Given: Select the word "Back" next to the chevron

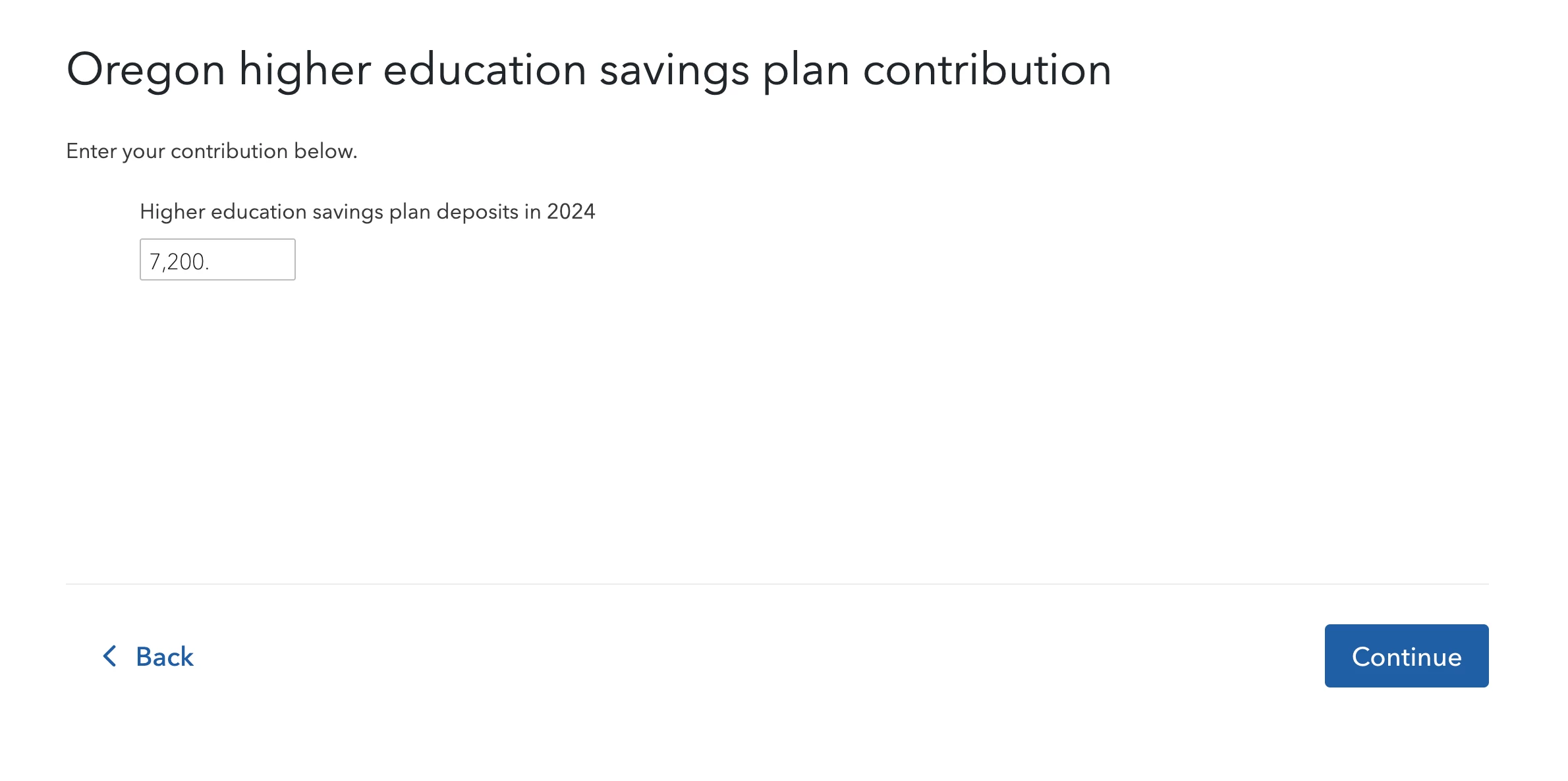Looking at the screenshot, I should coord(165,657).
